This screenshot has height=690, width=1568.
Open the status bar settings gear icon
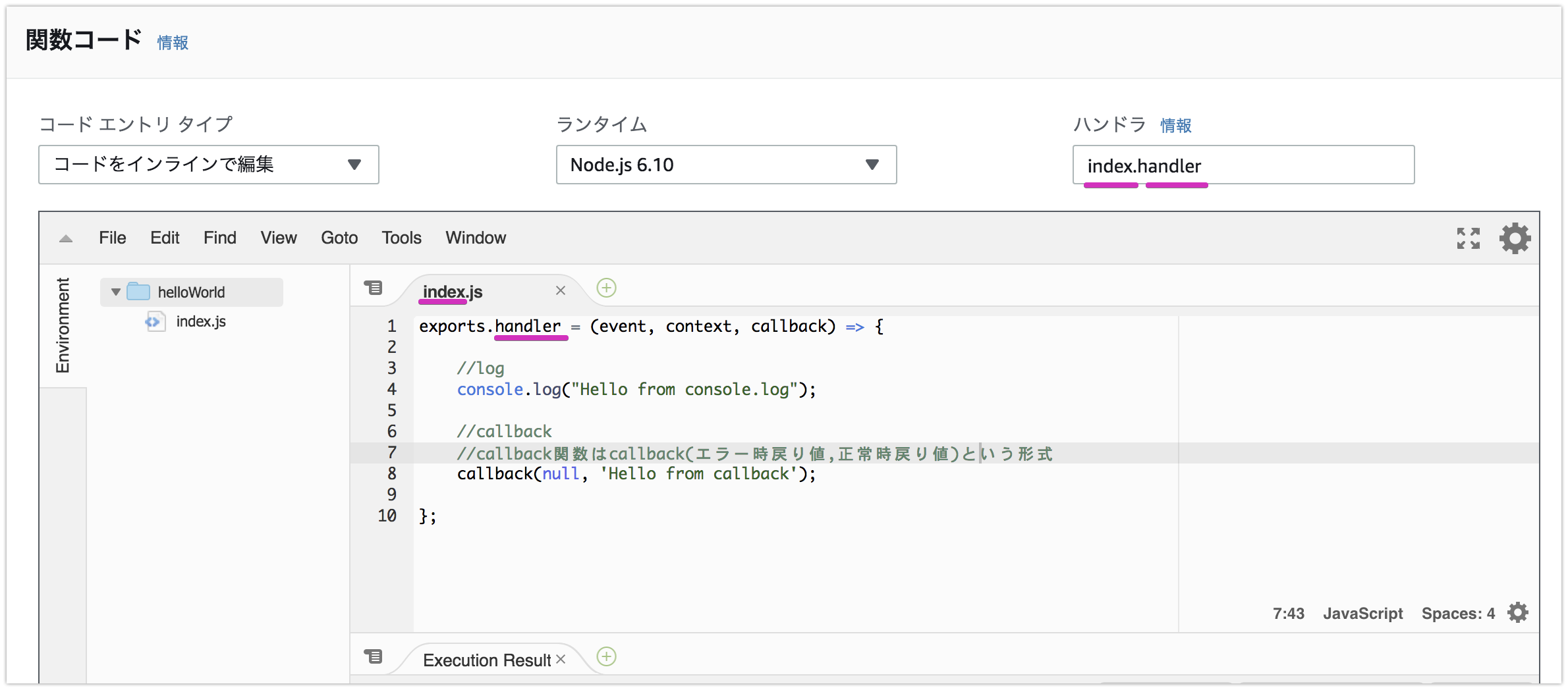(1518, 612)
